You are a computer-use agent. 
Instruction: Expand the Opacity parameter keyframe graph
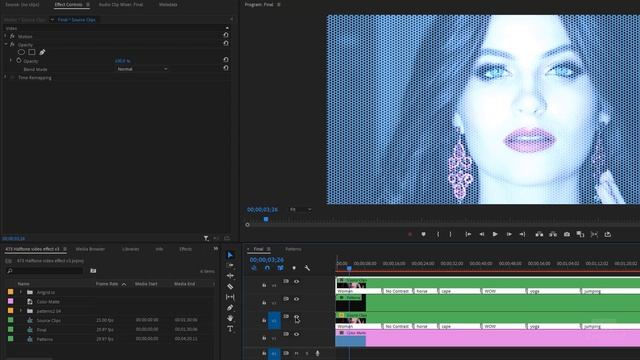click(x=11, y=60)
